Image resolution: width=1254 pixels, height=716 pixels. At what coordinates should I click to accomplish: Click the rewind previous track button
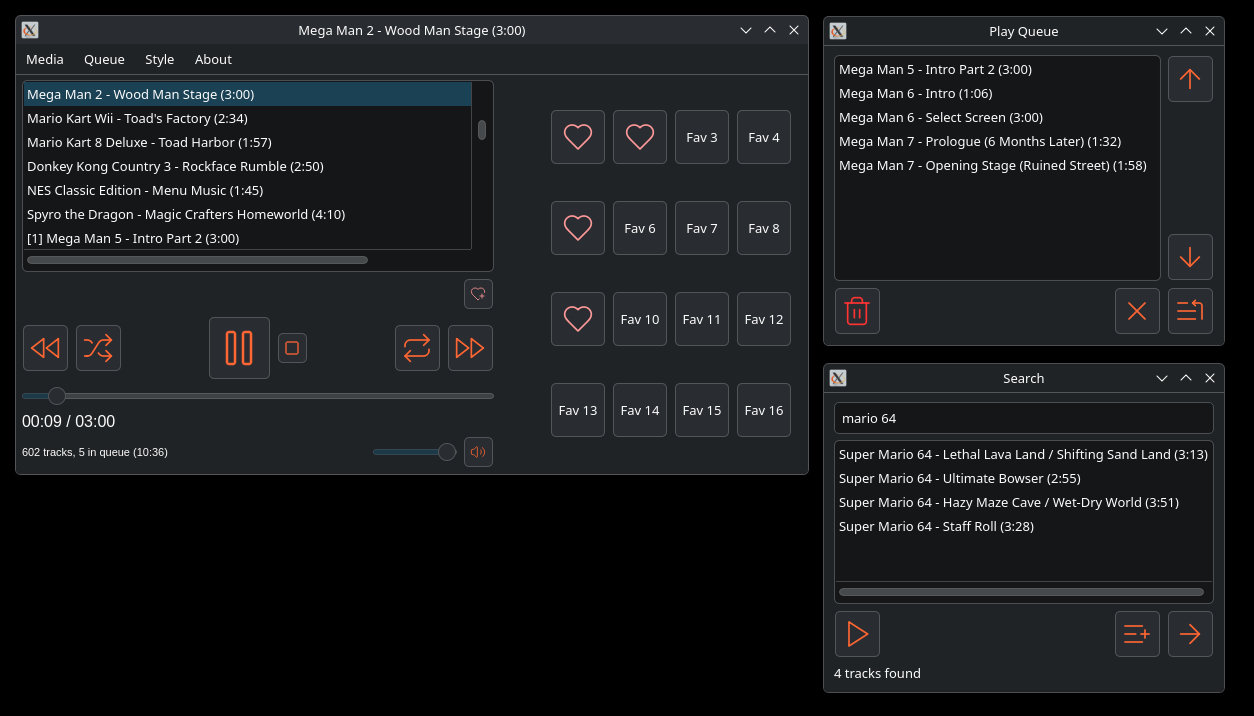[x=45, y=348]
